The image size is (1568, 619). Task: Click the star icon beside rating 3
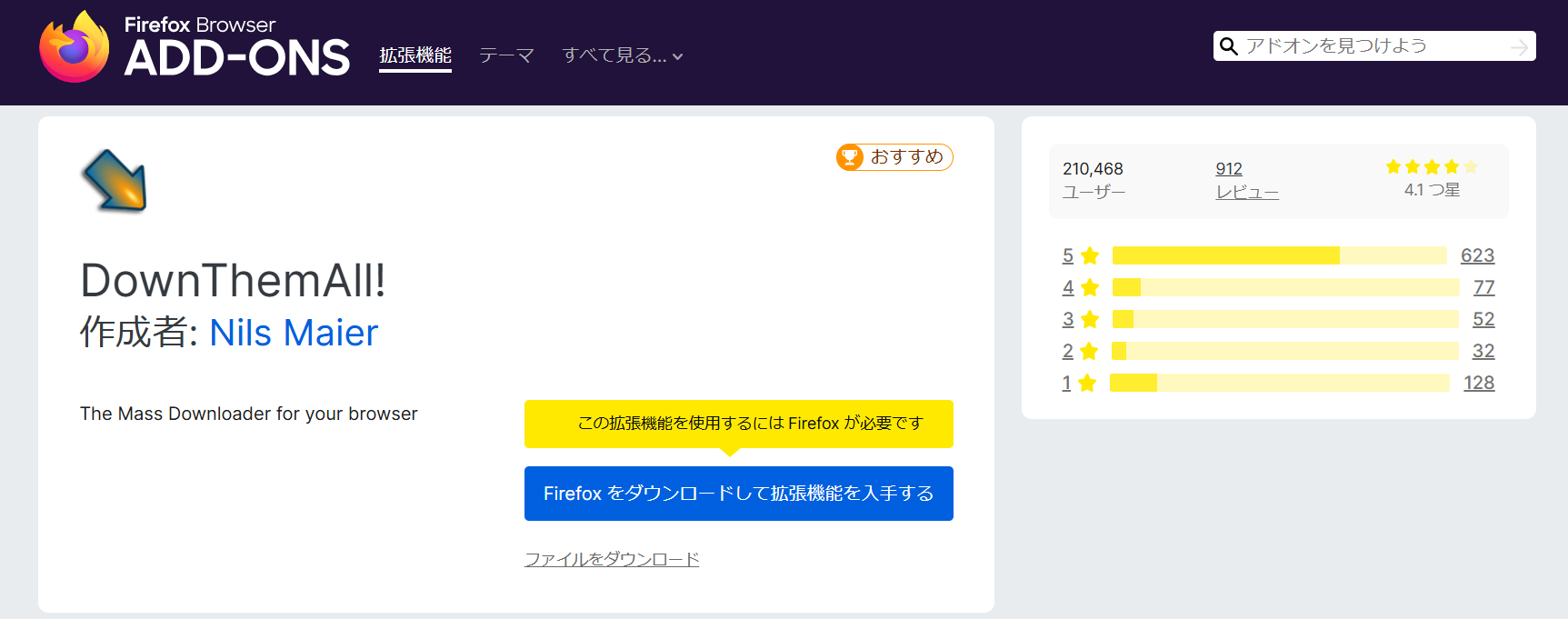point(1090,319)
